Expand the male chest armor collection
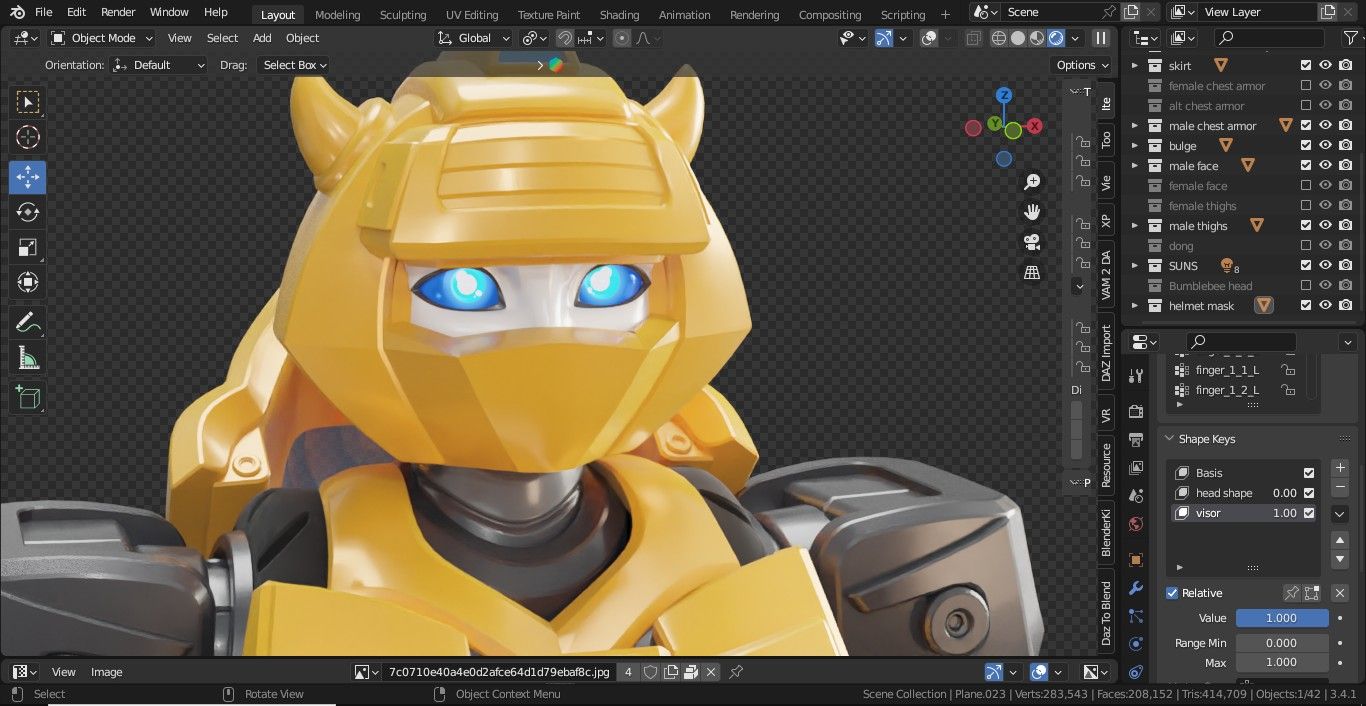 coord(1134,125)
